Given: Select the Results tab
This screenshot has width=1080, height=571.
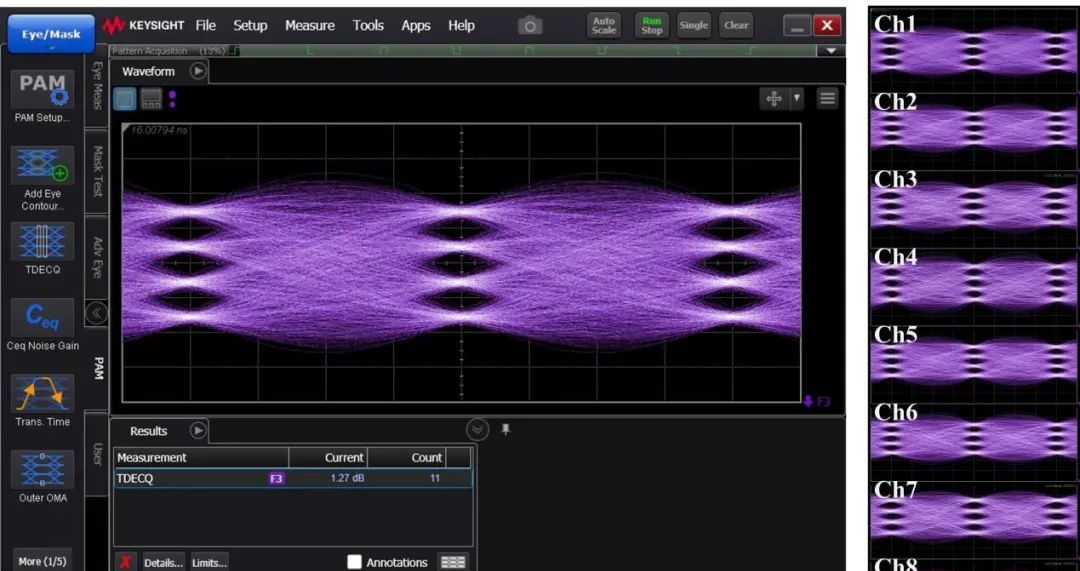Looking at the screenshot, I should (x=149, y=431).
